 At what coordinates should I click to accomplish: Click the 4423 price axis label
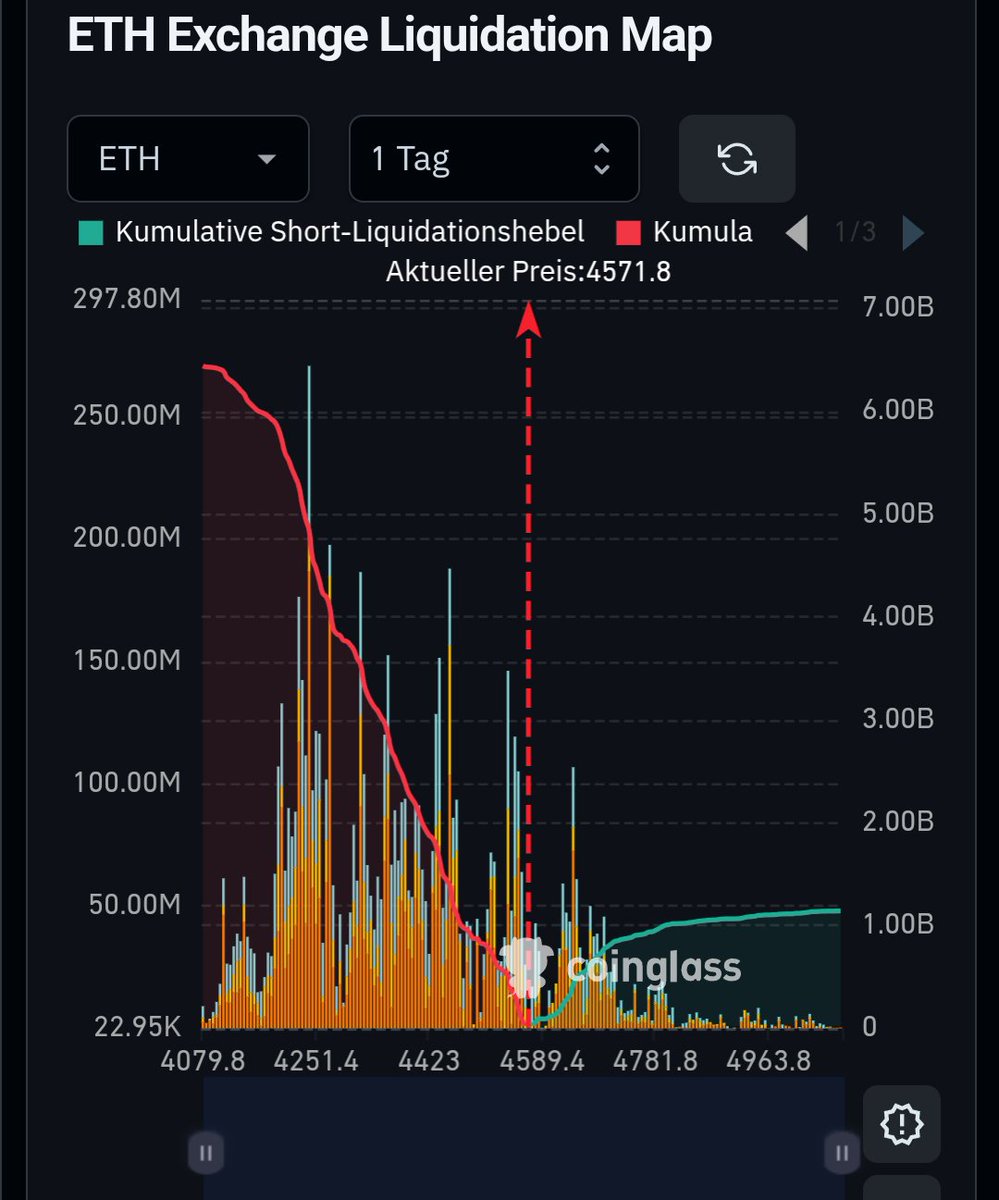430,1061
